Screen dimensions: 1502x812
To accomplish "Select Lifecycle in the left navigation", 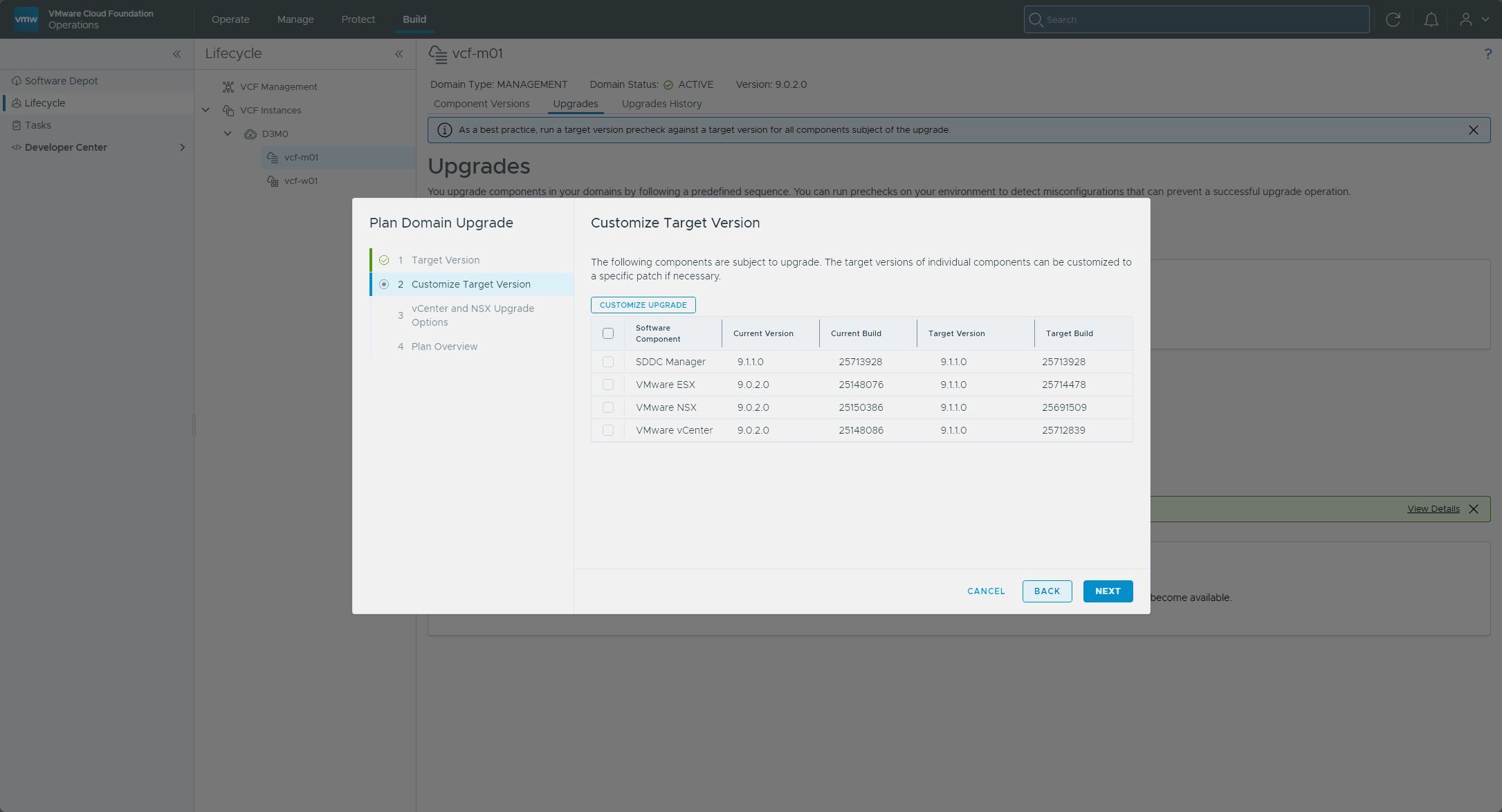I will 97,103.
